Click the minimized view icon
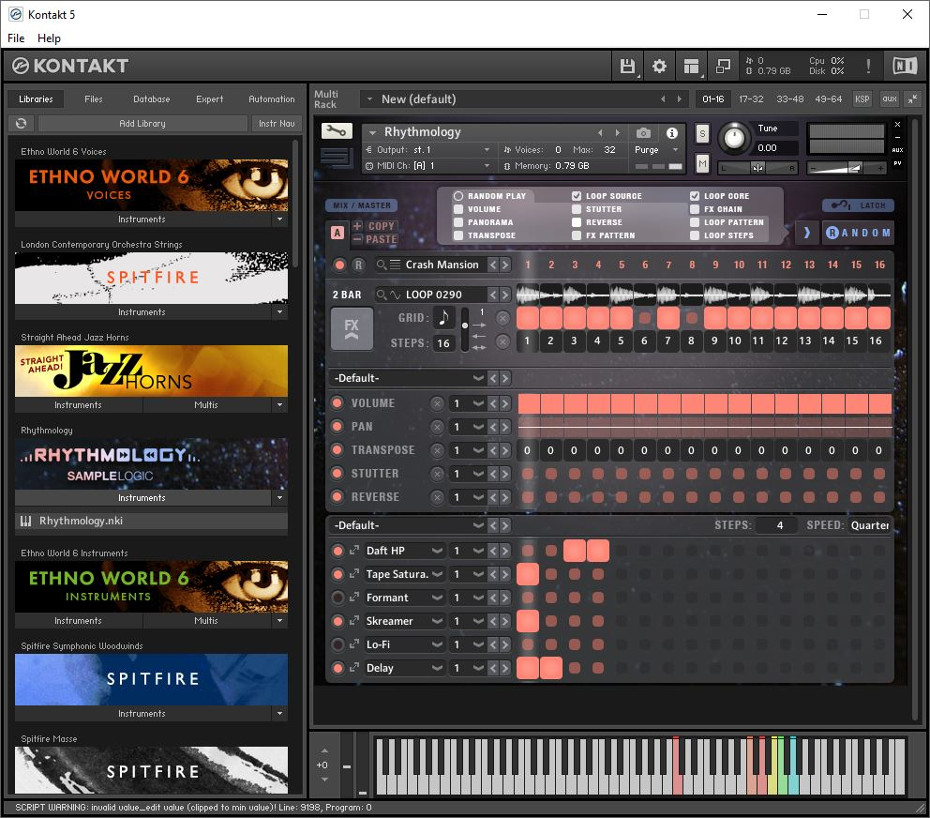 723,66
